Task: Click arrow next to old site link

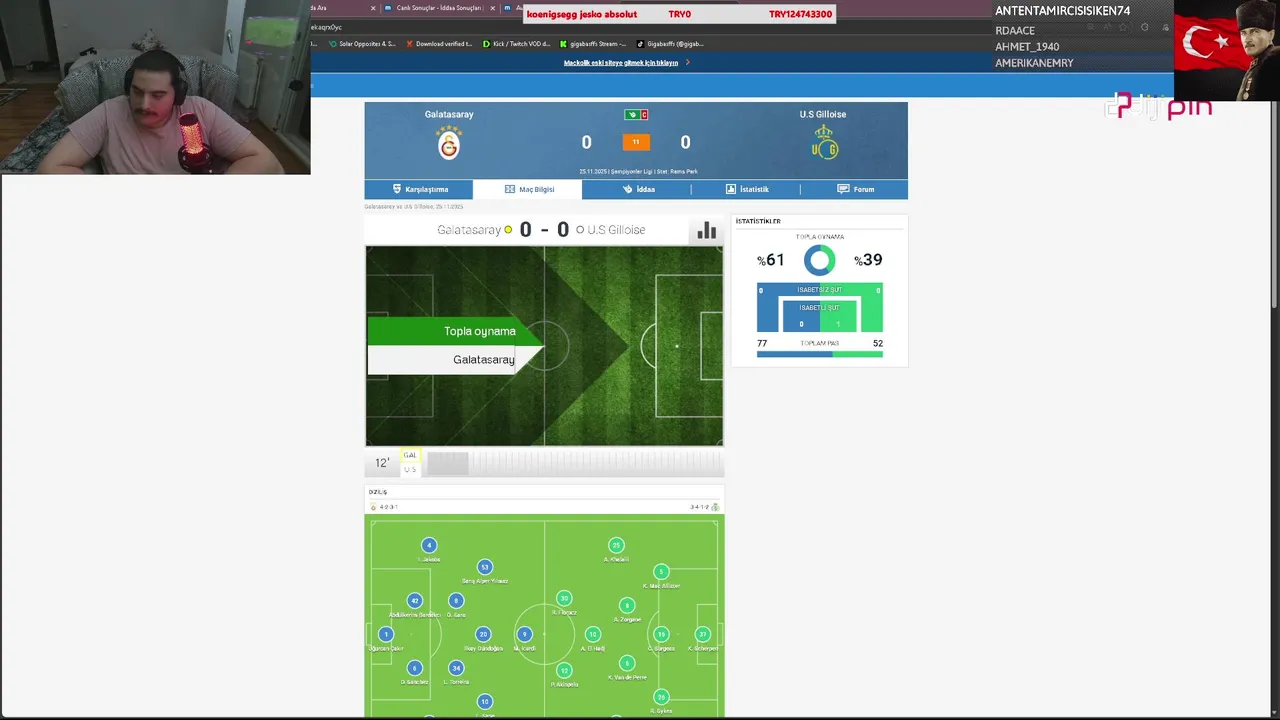Action: 688,62
